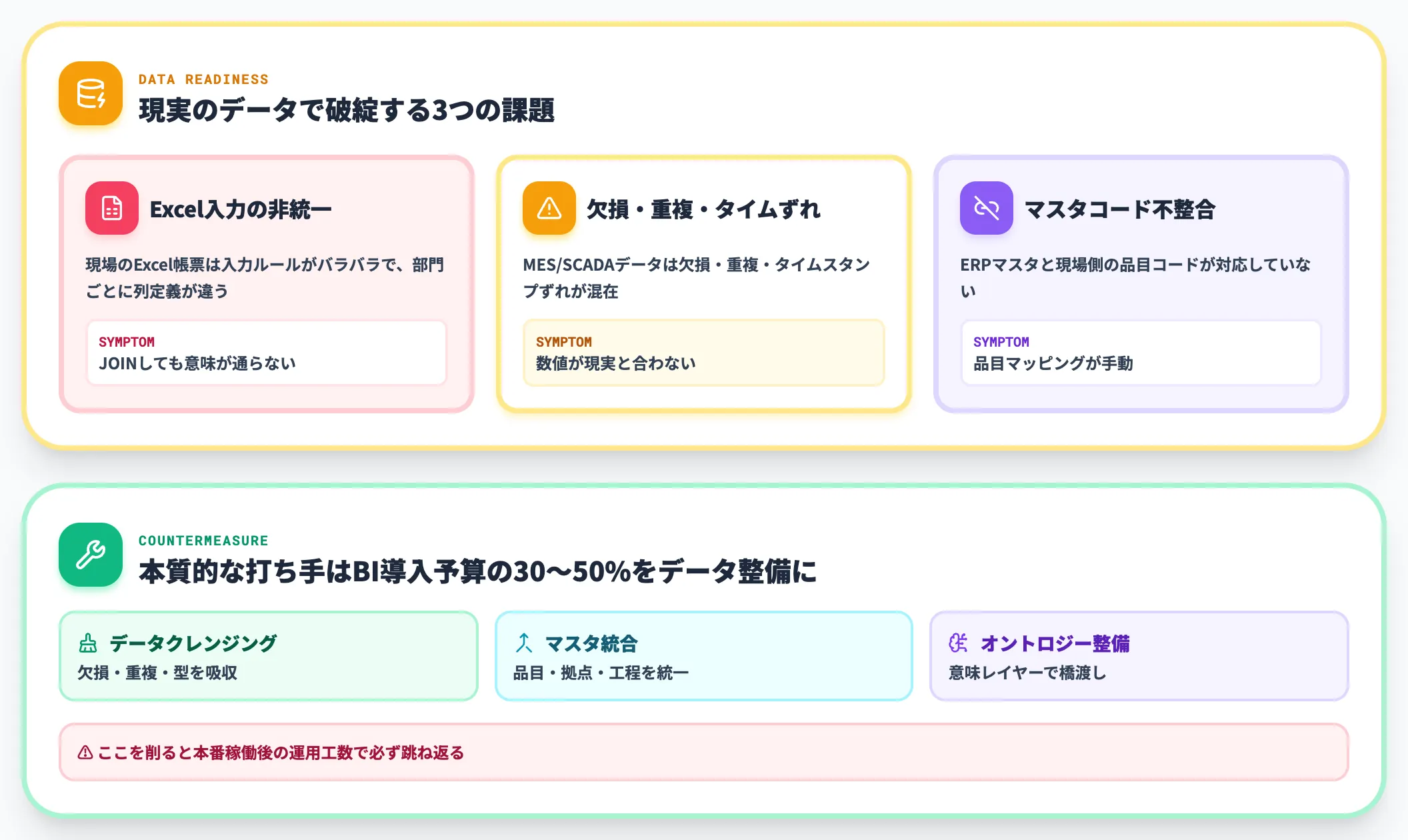Viewport: 1408px width, 840px height.
Task: Select the DATA READINESS label
Action: tap(203, 79)
